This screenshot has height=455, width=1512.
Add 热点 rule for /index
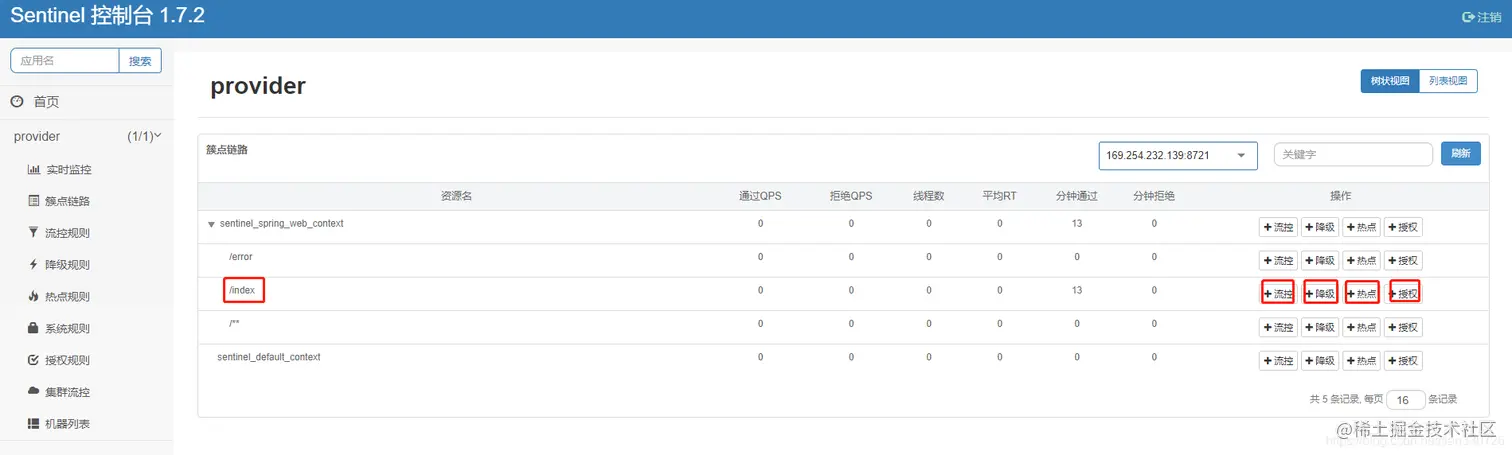pyautogui.click(x=1362, y=294)
